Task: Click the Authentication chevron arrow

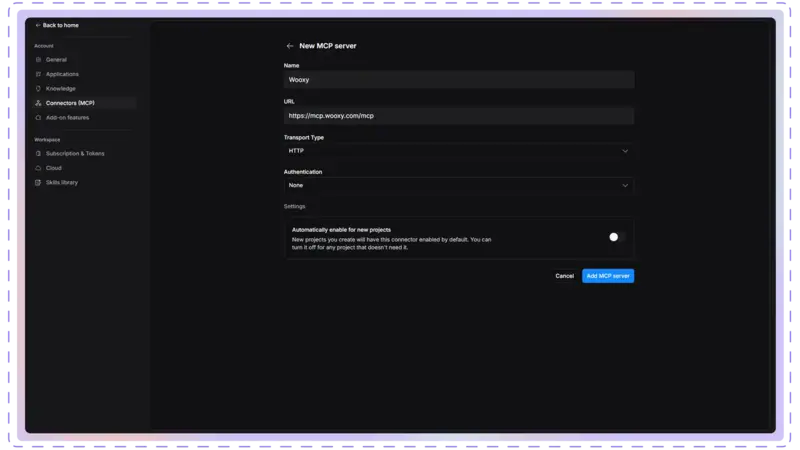Action: (625, 185)
